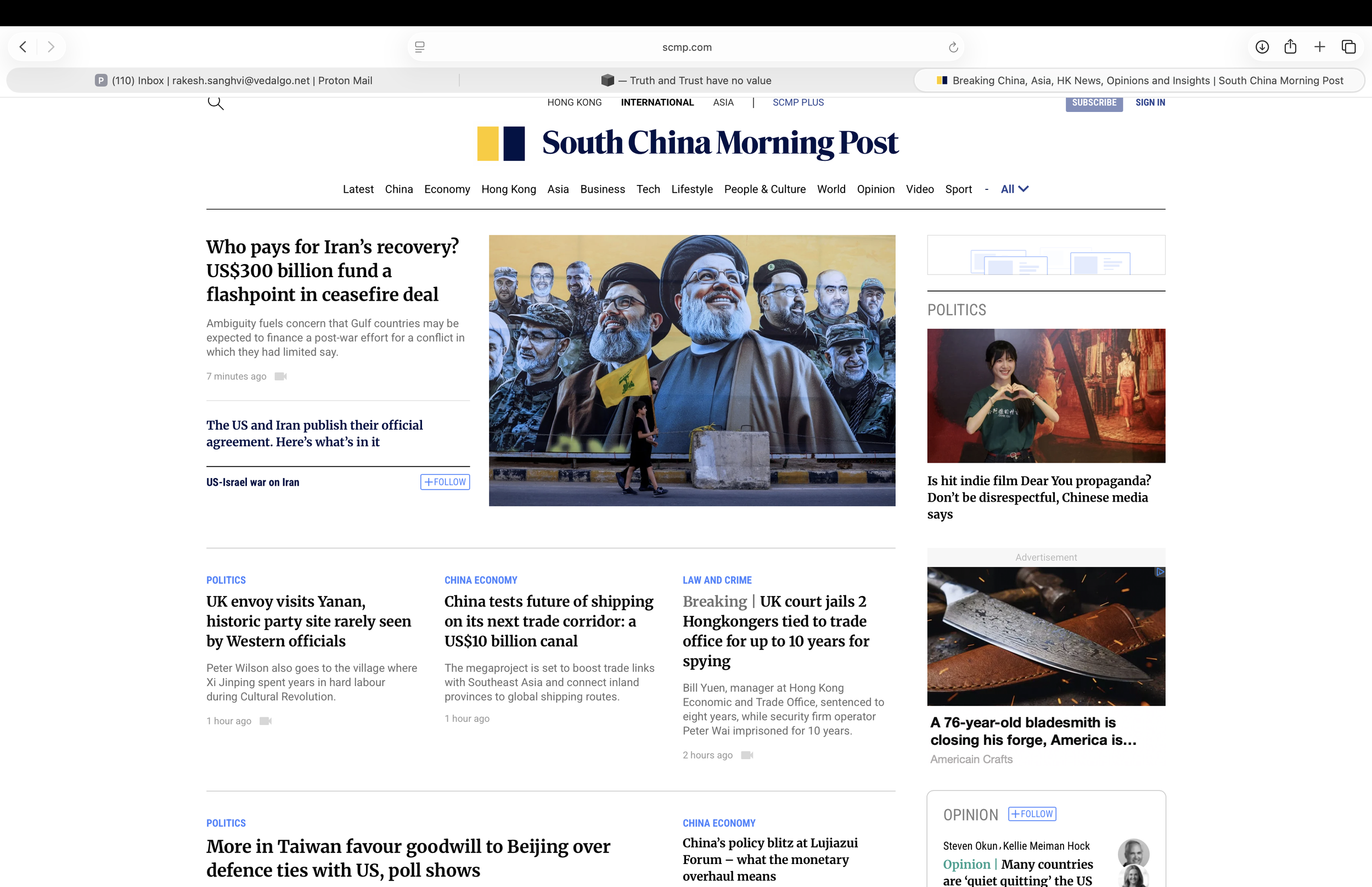Open the Economy section
The image size is (1372, 887).
(447, 189)
